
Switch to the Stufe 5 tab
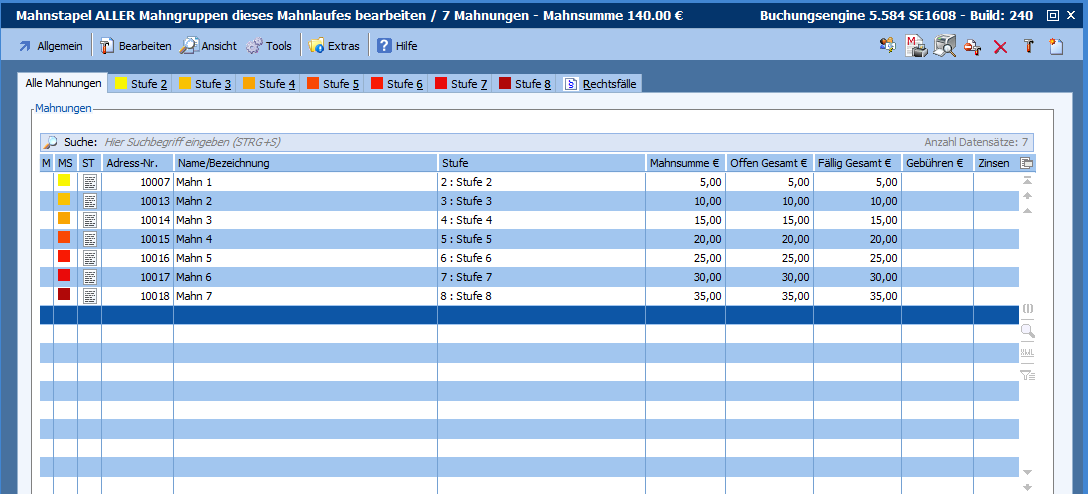[331, 84]
